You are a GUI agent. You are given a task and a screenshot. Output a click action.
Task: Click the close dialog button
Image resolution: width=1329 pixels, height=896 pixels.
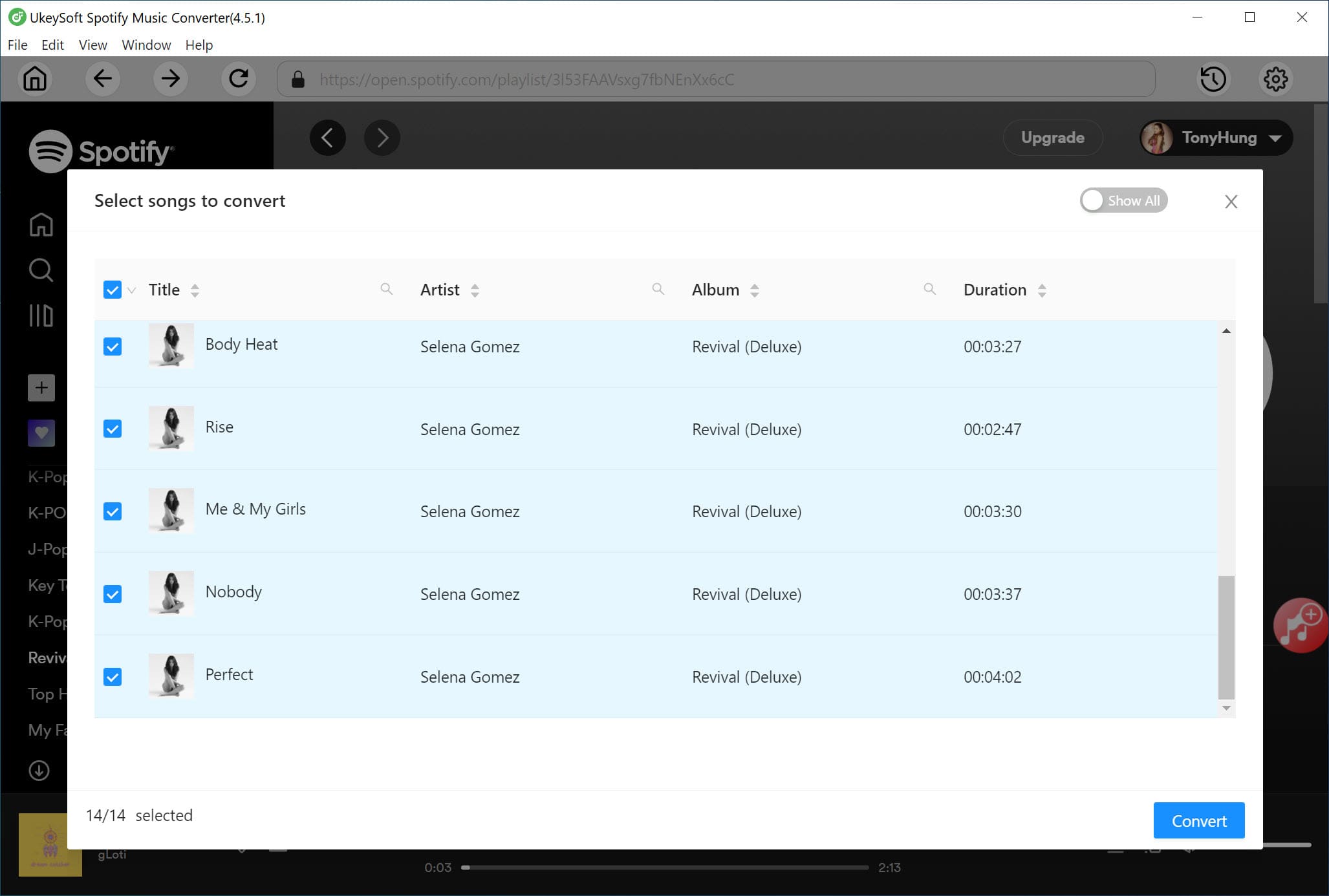[1231, 201]
